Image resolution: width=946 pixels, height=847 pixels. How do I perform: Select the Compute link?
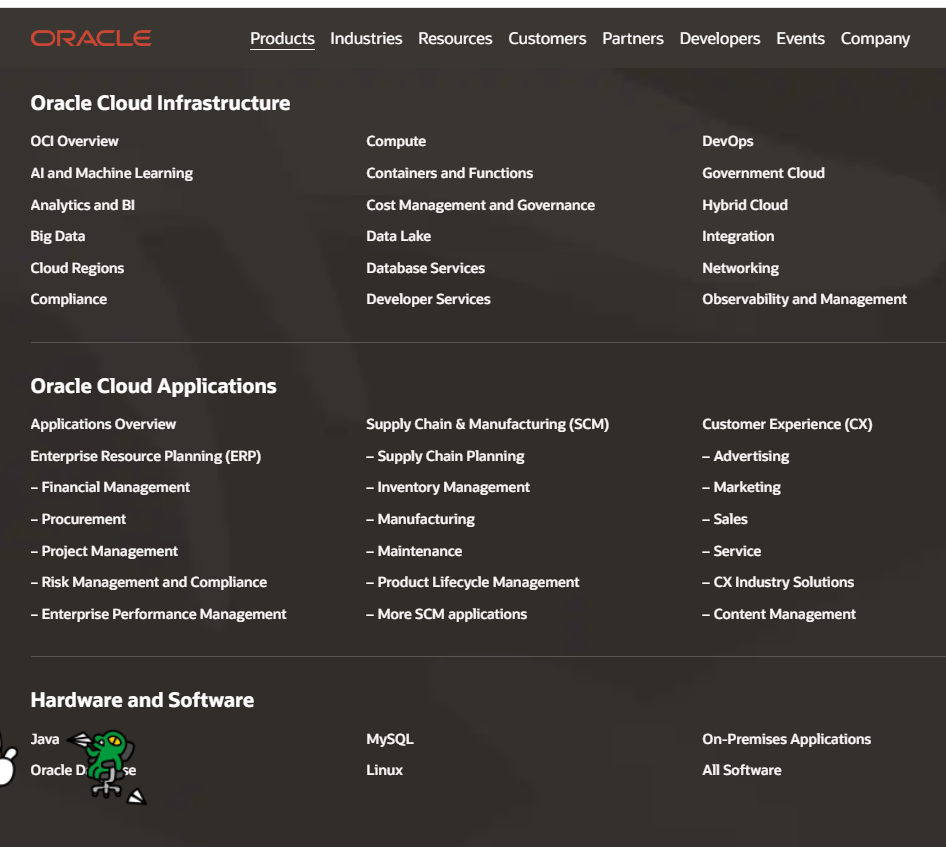[396, 141]
